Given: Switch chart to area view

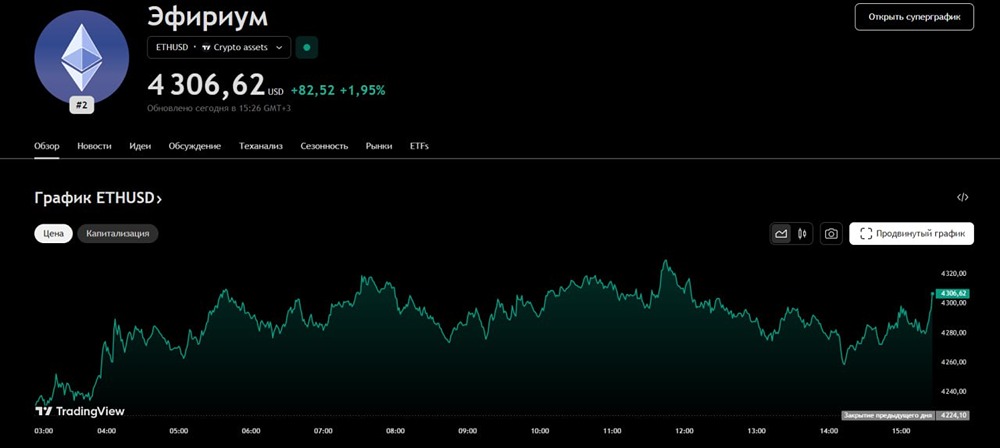Looking at the screenshot, I should (x=781, y=234).
